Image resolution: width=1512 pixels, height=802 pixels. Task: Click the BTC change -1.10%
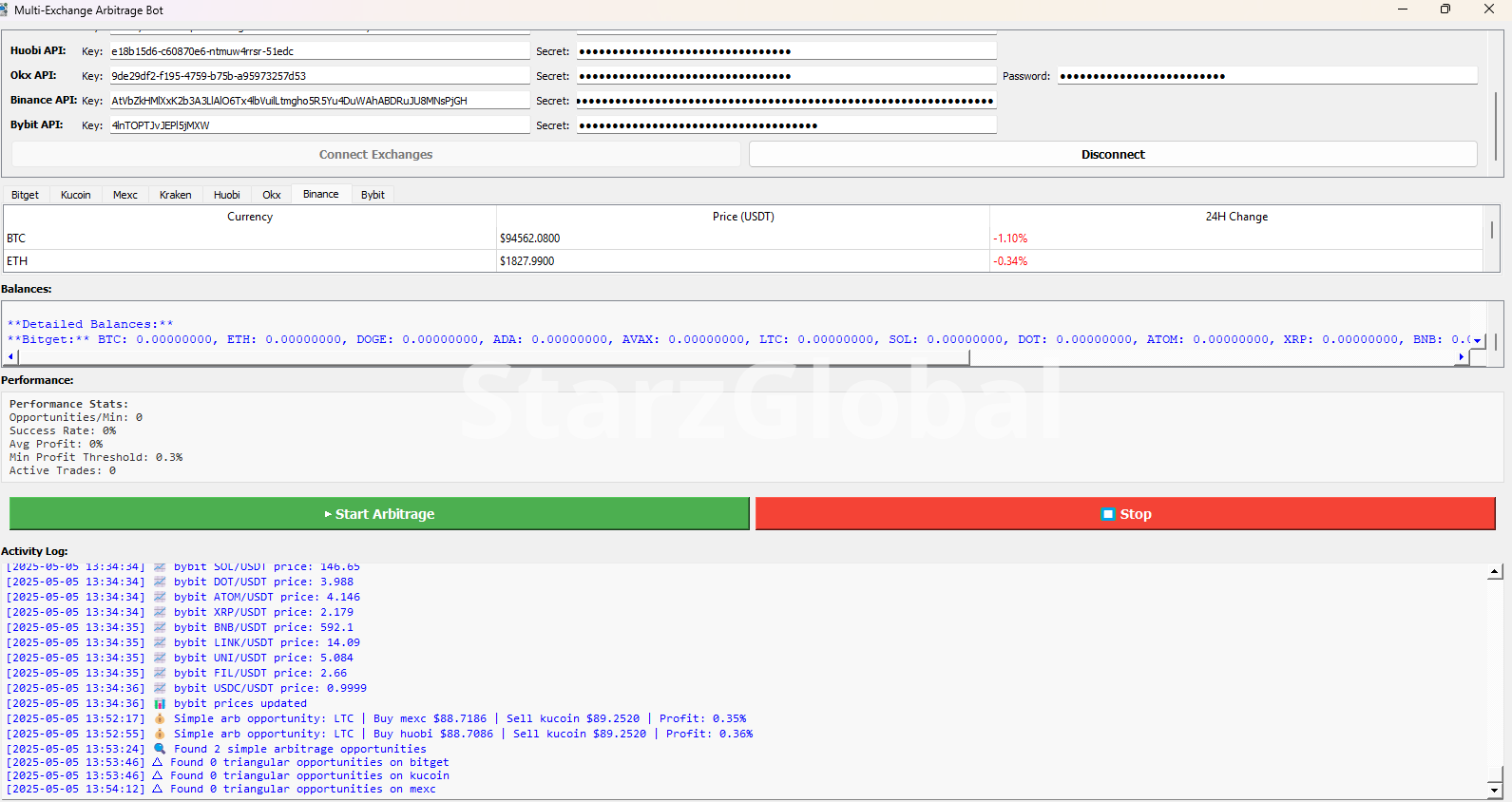click(x=1010, y=239)
